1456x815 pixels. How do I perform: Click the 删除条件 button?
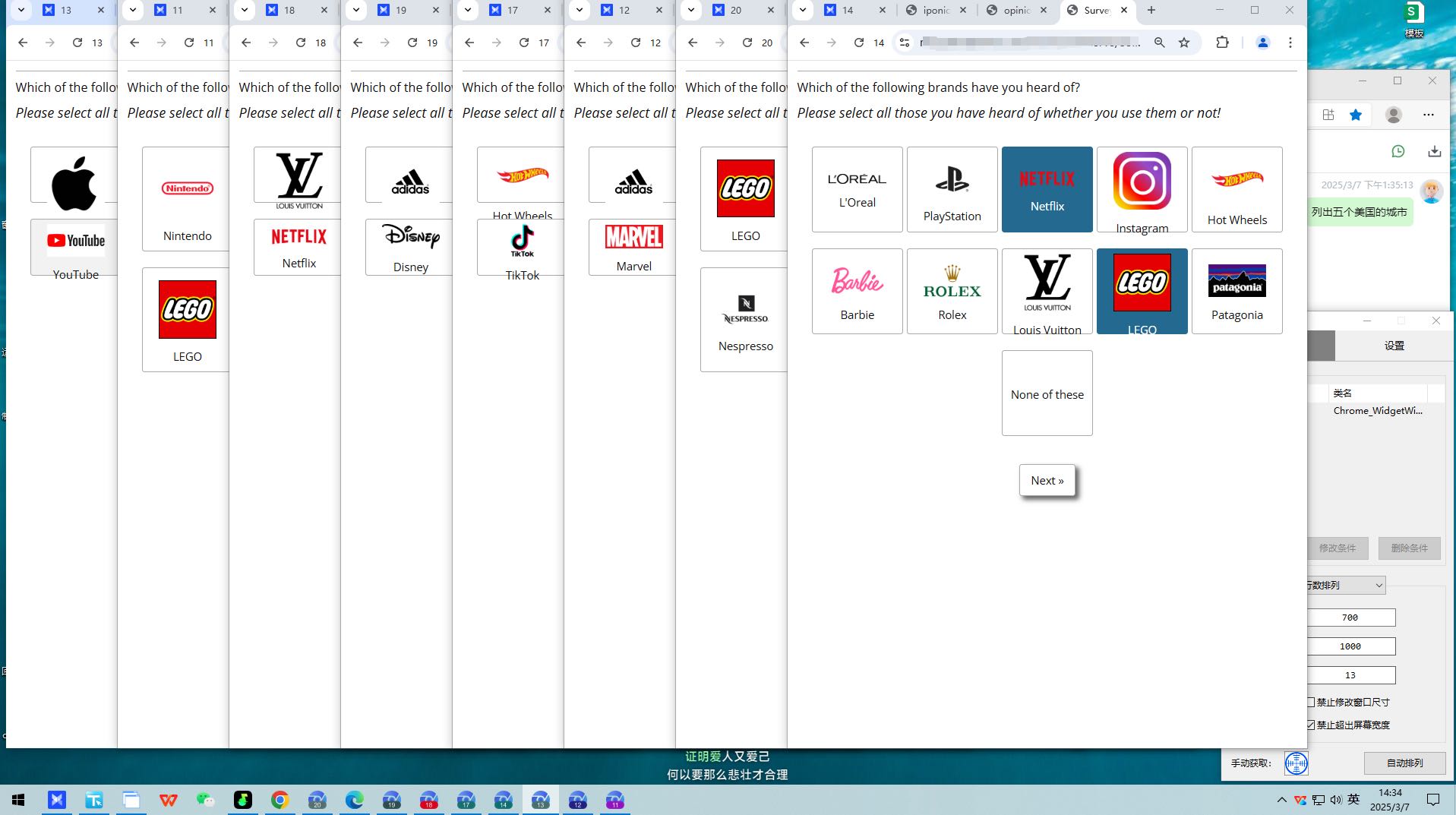[1409, 548]
